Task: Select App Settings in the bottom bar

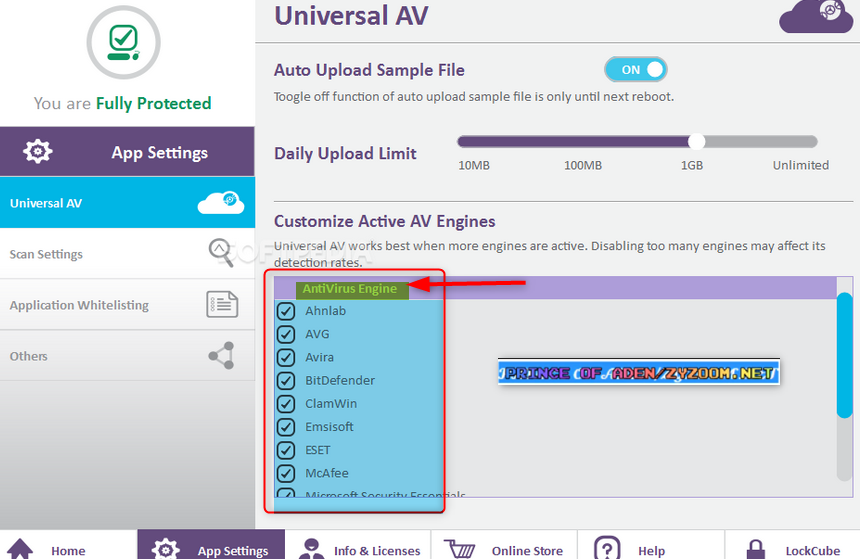Action: [x=211, y=545]
